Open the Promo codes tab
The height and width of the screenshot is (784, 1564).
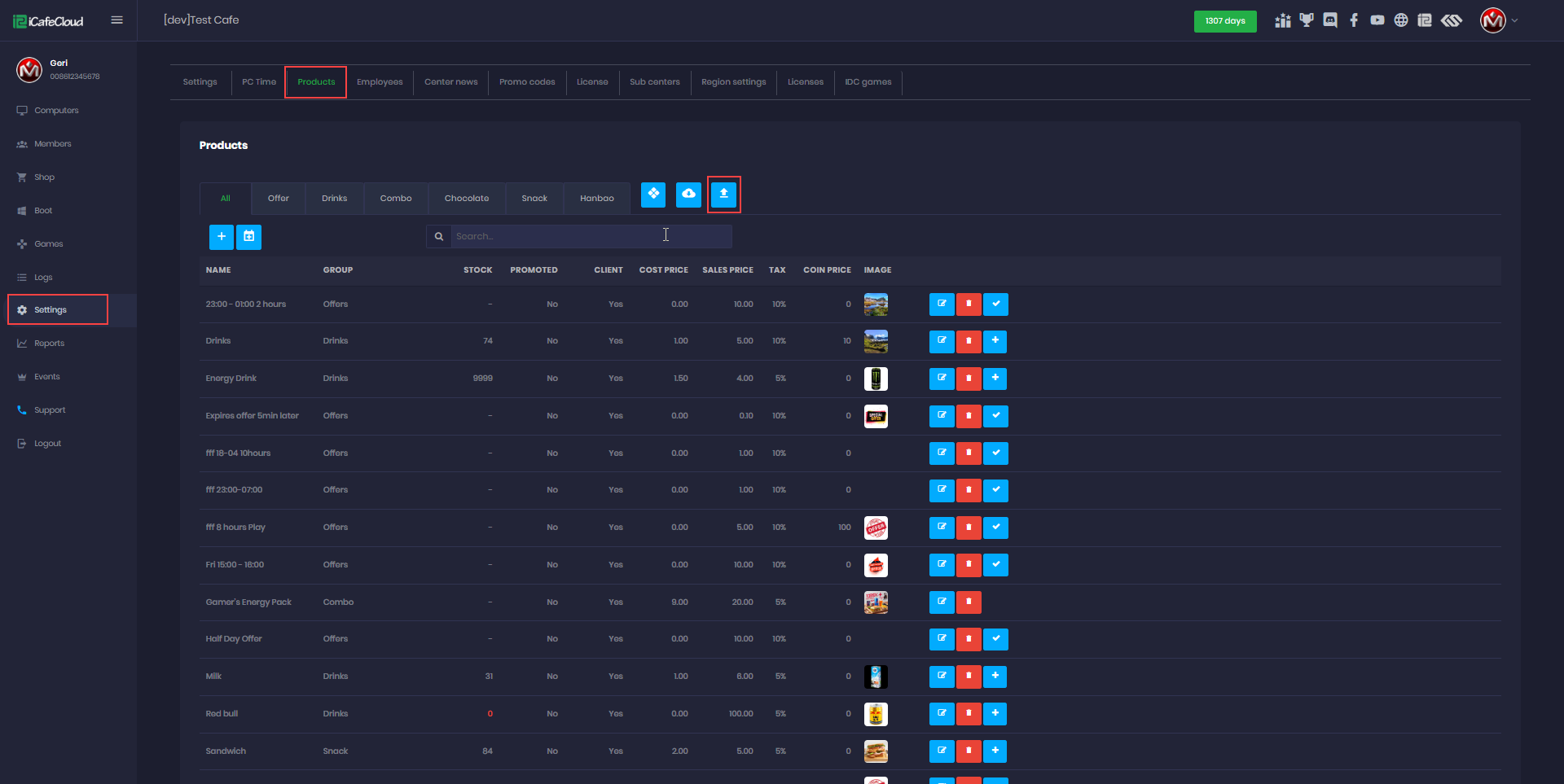[x=527, y=82]
